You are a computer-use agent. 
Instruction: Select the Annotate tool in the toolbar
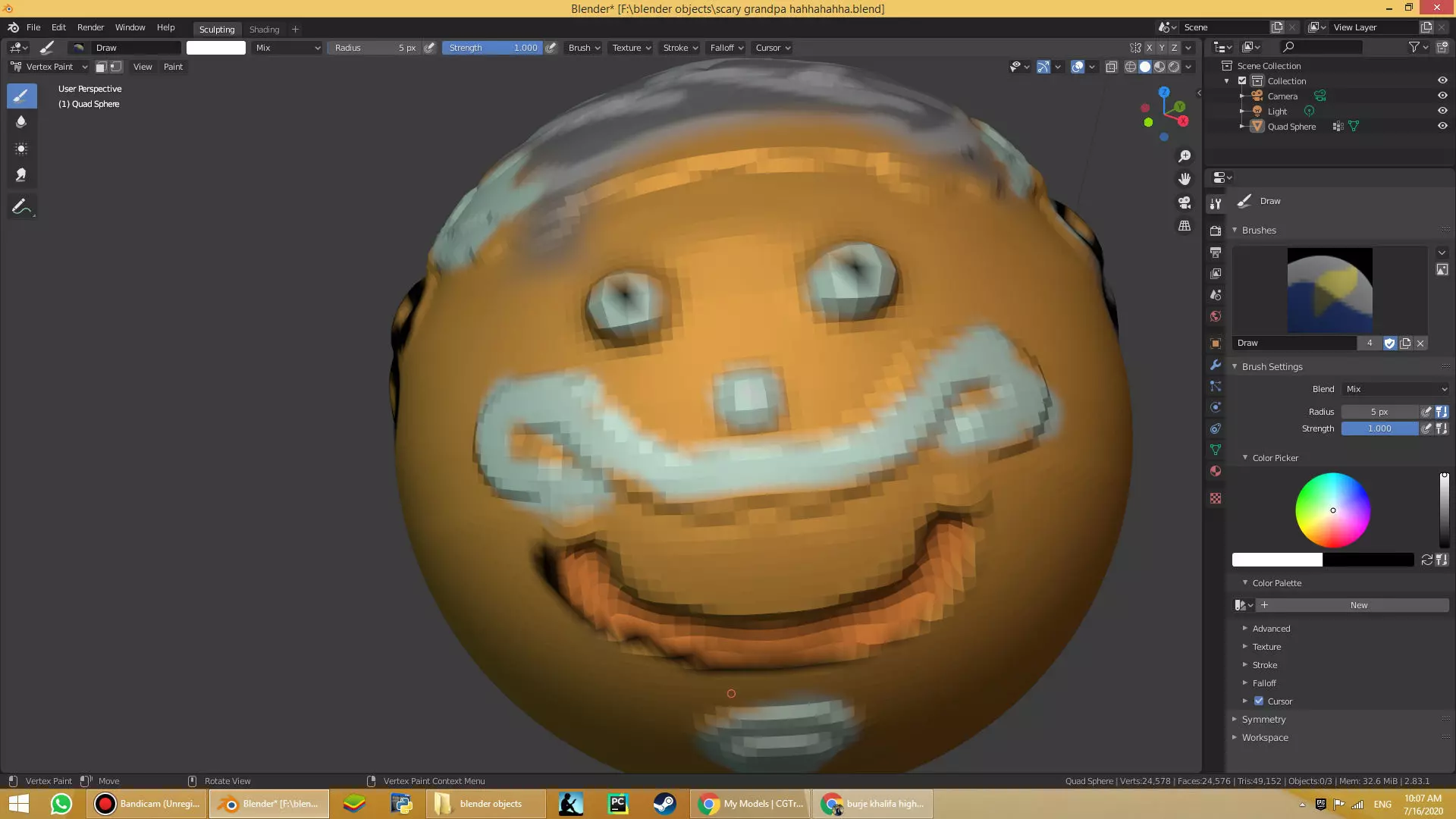point(21,207)
